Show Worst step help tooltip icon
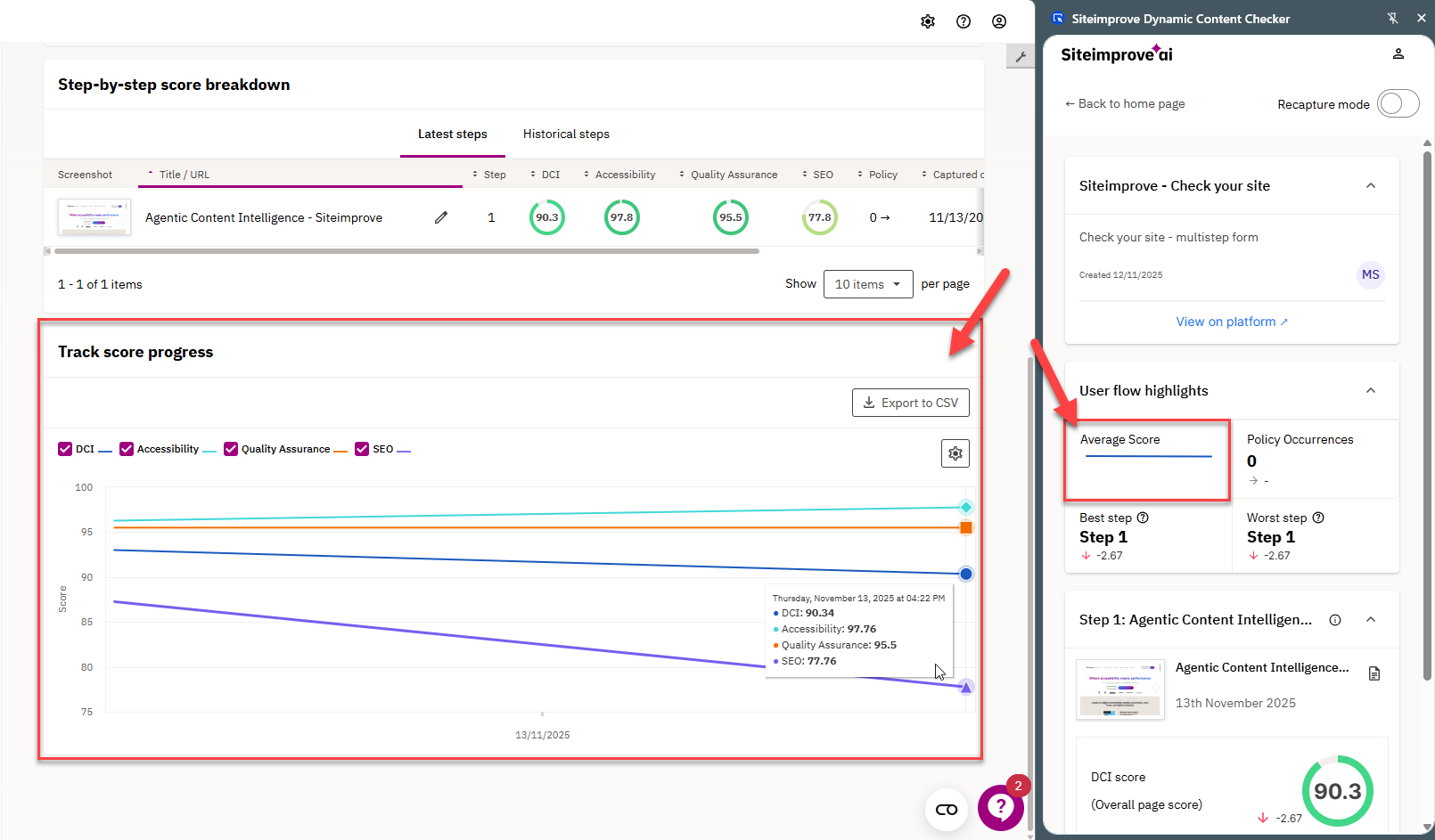Viewport: 1435px width, 840px height. 1318,518
